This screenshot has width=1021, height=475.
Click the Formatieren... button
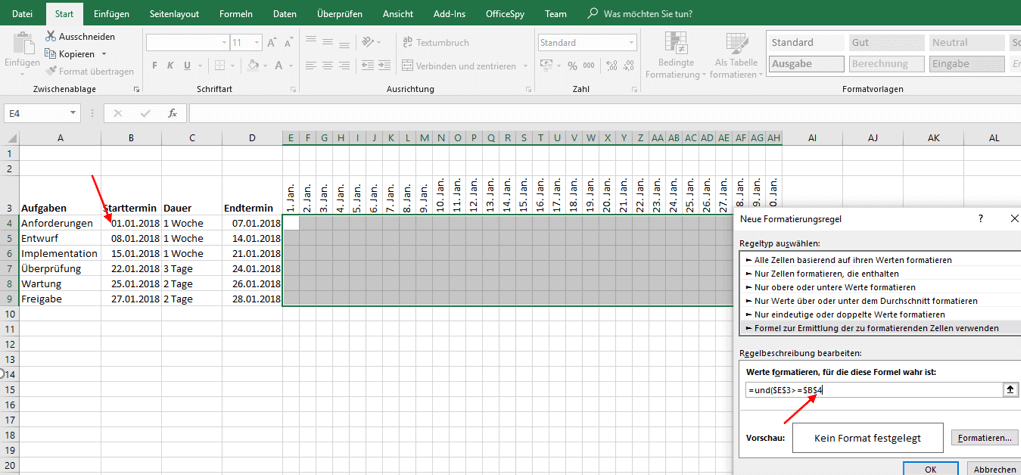pos(983,438)
